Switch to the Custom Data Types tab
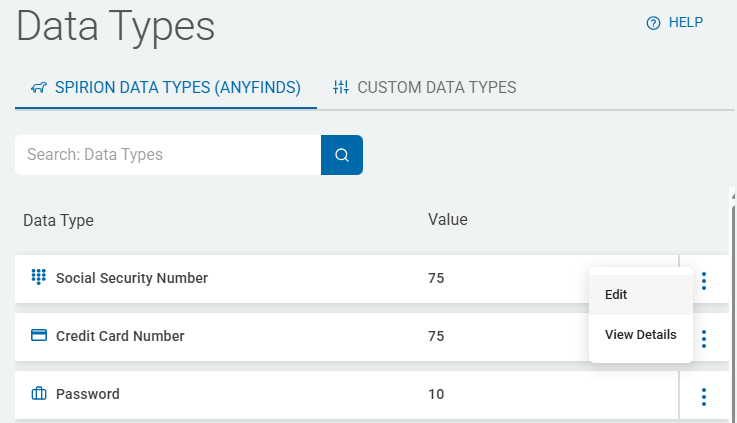The width and height of the screenshot is (737, 423). 436,87
